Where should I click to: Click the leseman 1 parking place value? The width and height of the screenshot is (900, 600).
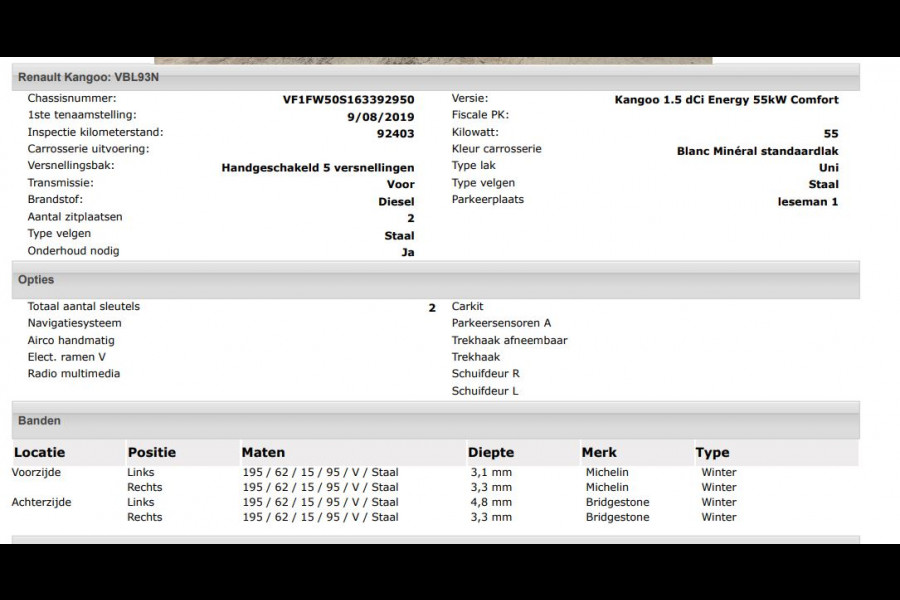tap(807, 201)
